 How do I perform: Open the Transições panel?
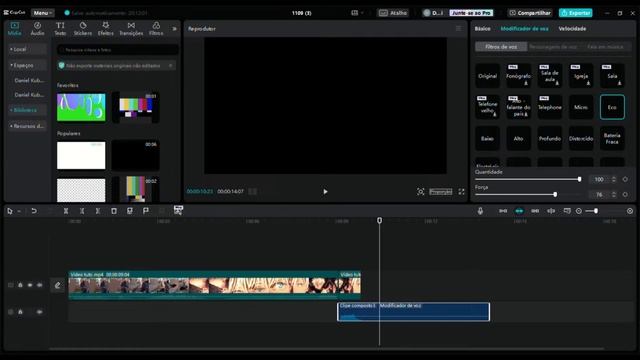[x=131, y=29]
